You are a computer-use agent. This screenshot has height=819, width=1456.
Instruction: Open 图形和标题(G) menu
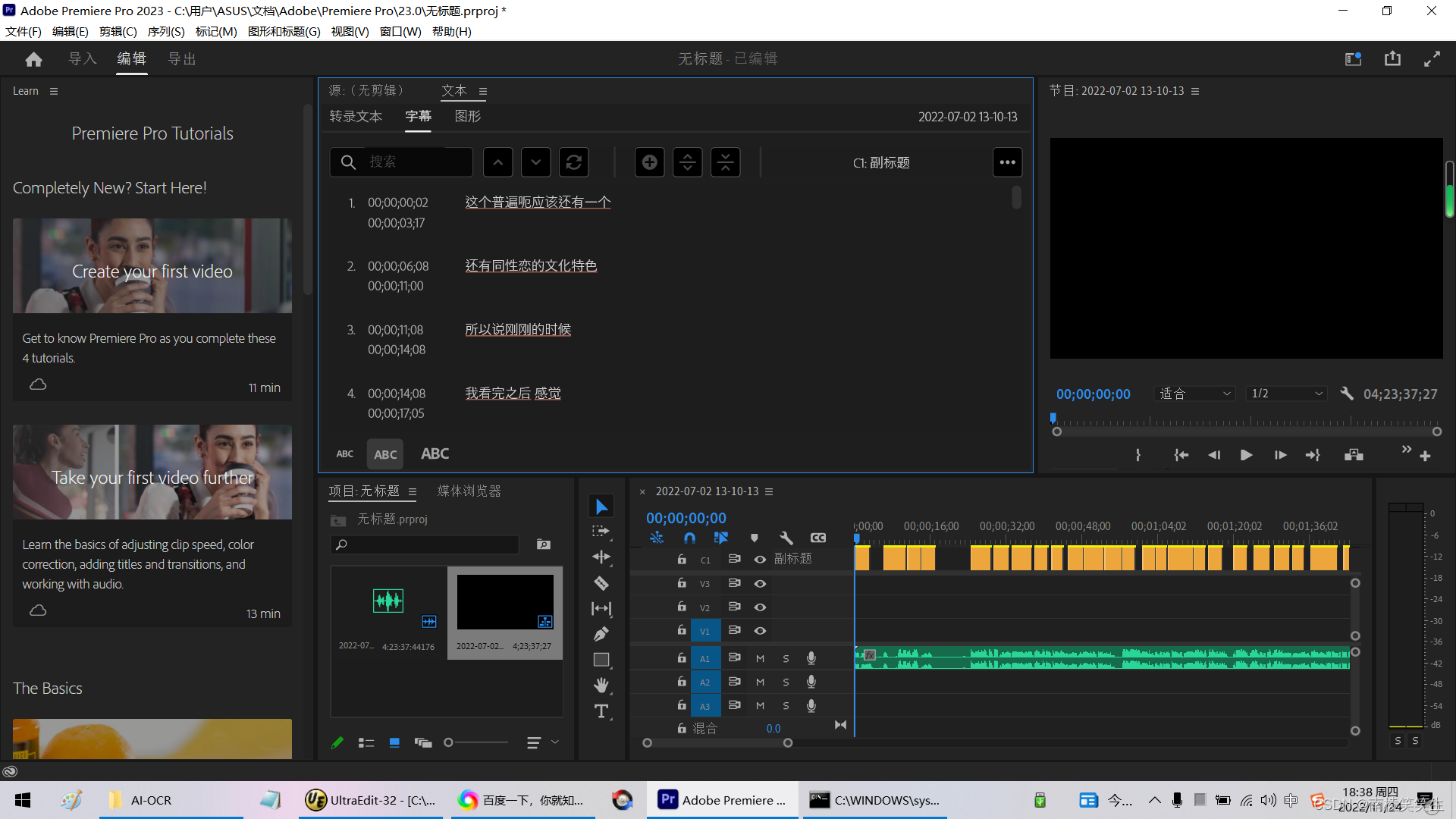click(284, 32)
